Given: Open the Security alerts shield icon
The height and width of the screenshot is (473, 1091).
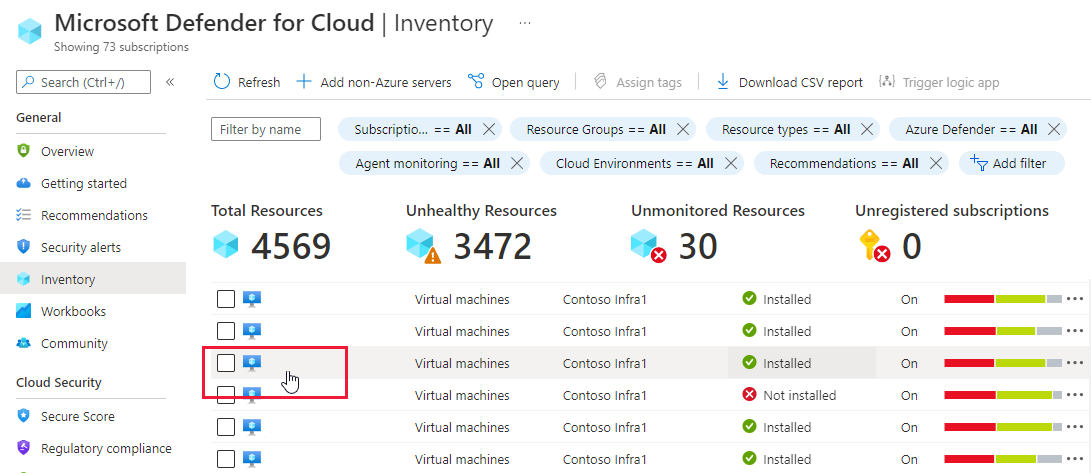Looking at the screenshot, I should click(x=24, y=247).
